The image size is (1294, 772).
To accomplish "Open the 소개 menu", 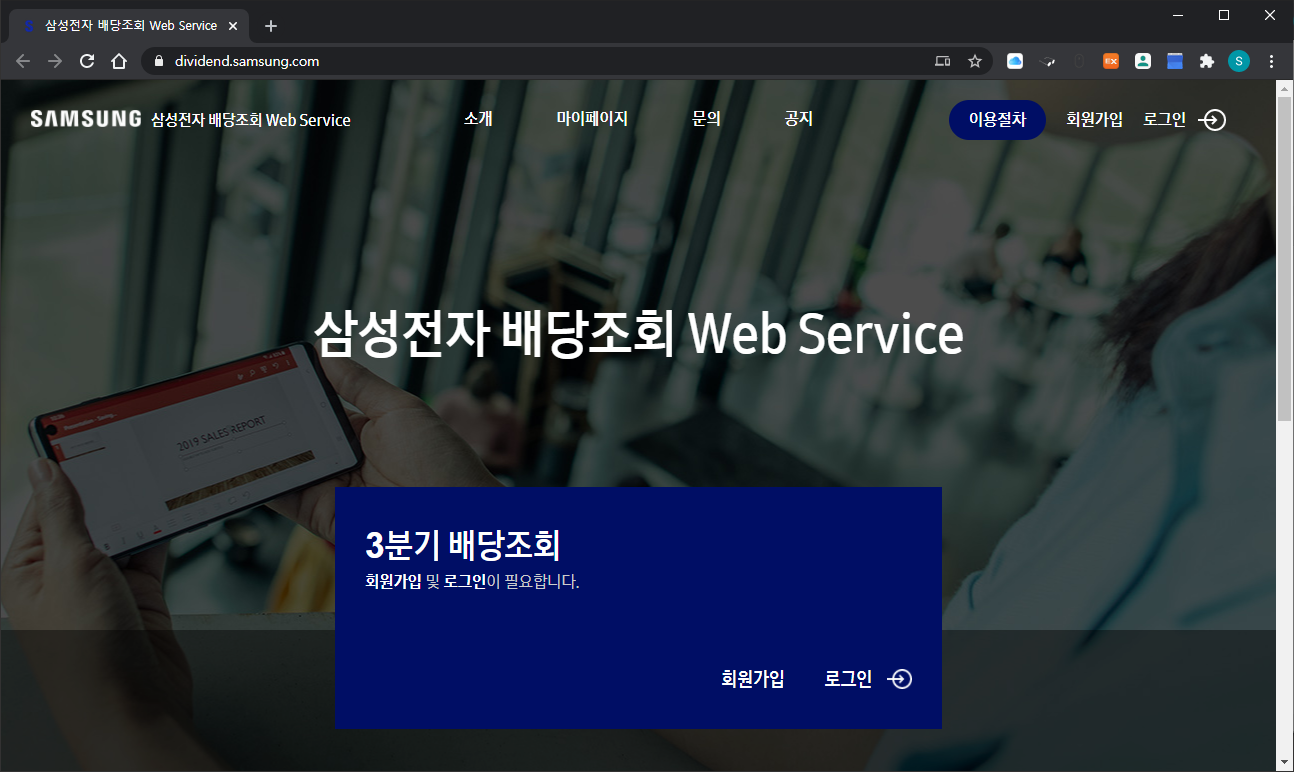I will click(478, 119).
